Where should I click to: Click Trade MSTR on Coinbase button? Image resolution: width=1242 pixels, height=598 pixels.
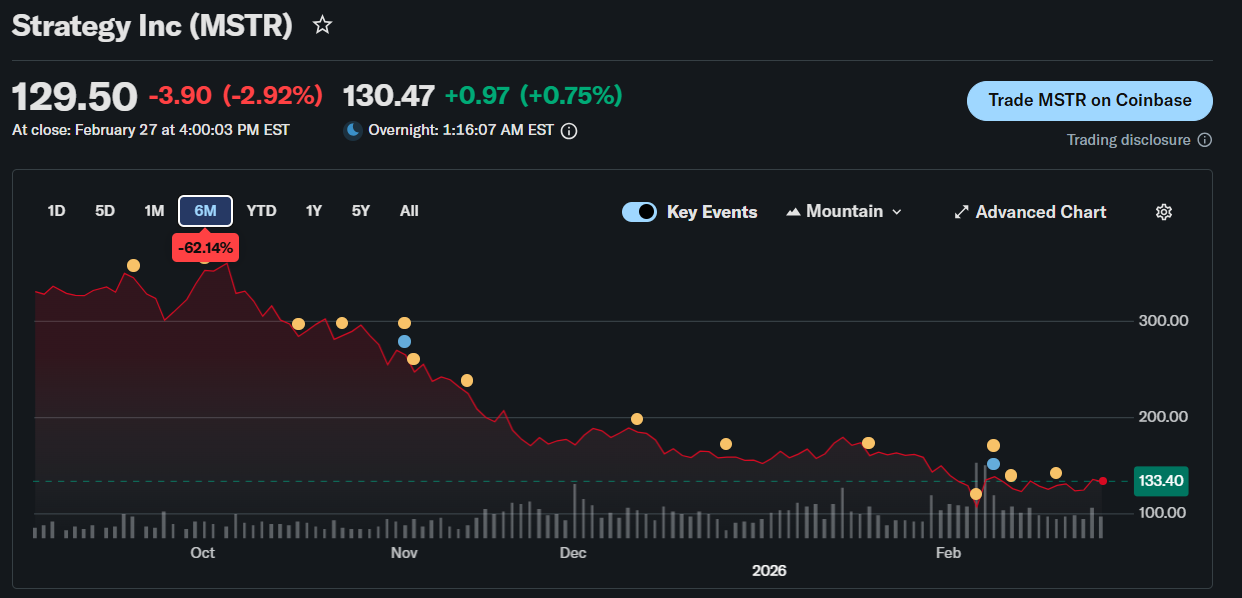(x=1090, y=100)
